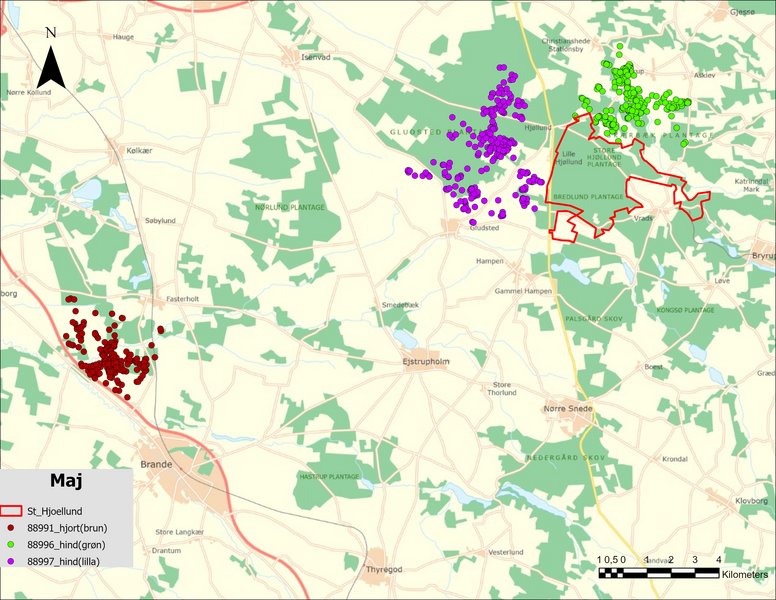
Task: Select the Hastrup Plantage forest label
Action: click(329, 477)
